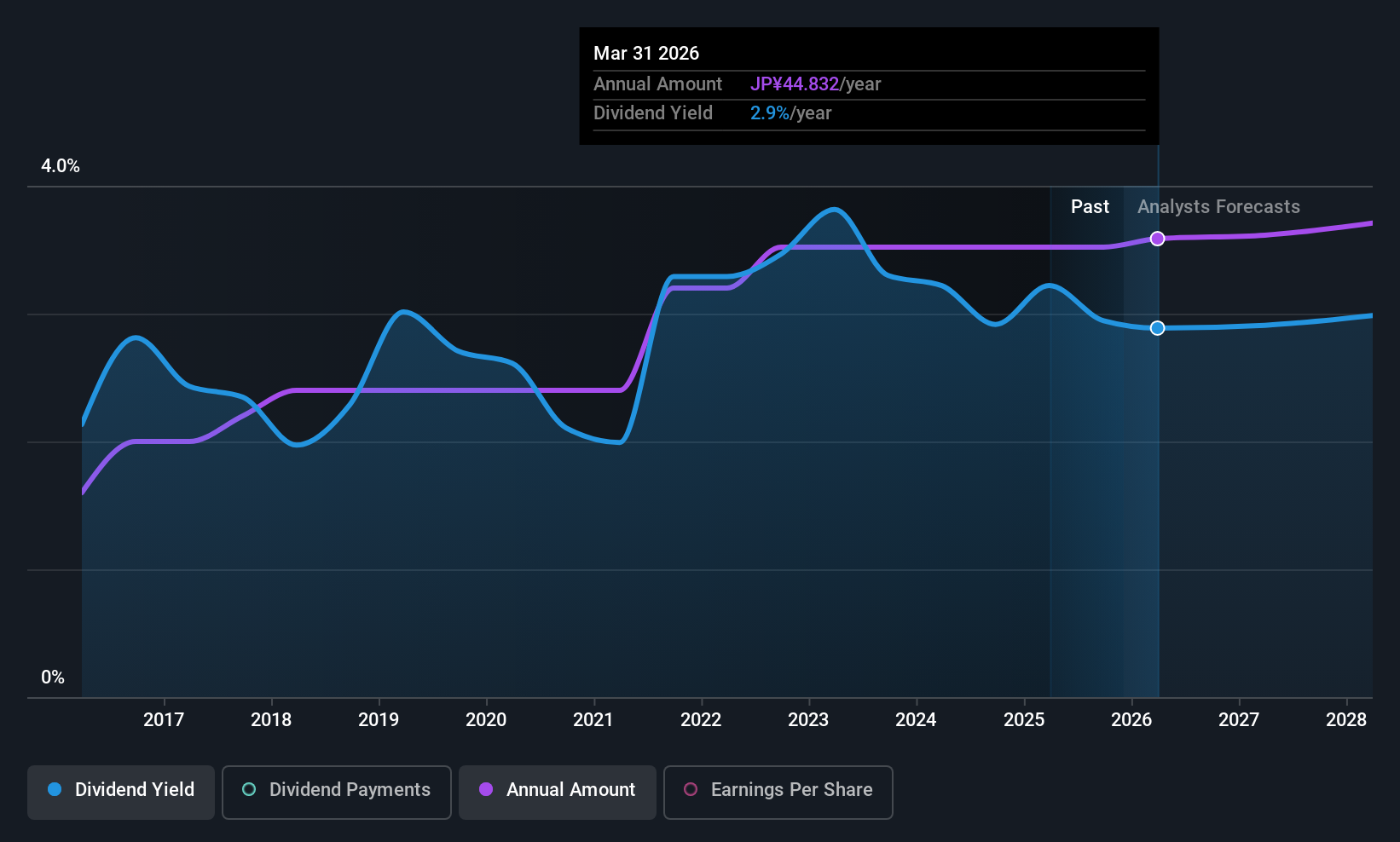Toggle the Annual Amount series

tap(558, 793)
